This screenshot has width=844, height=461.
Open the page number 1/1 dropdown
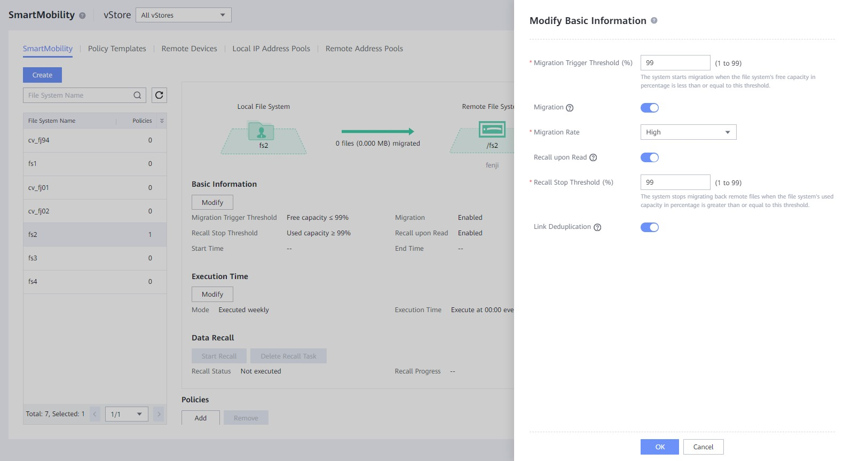point(126,414)
